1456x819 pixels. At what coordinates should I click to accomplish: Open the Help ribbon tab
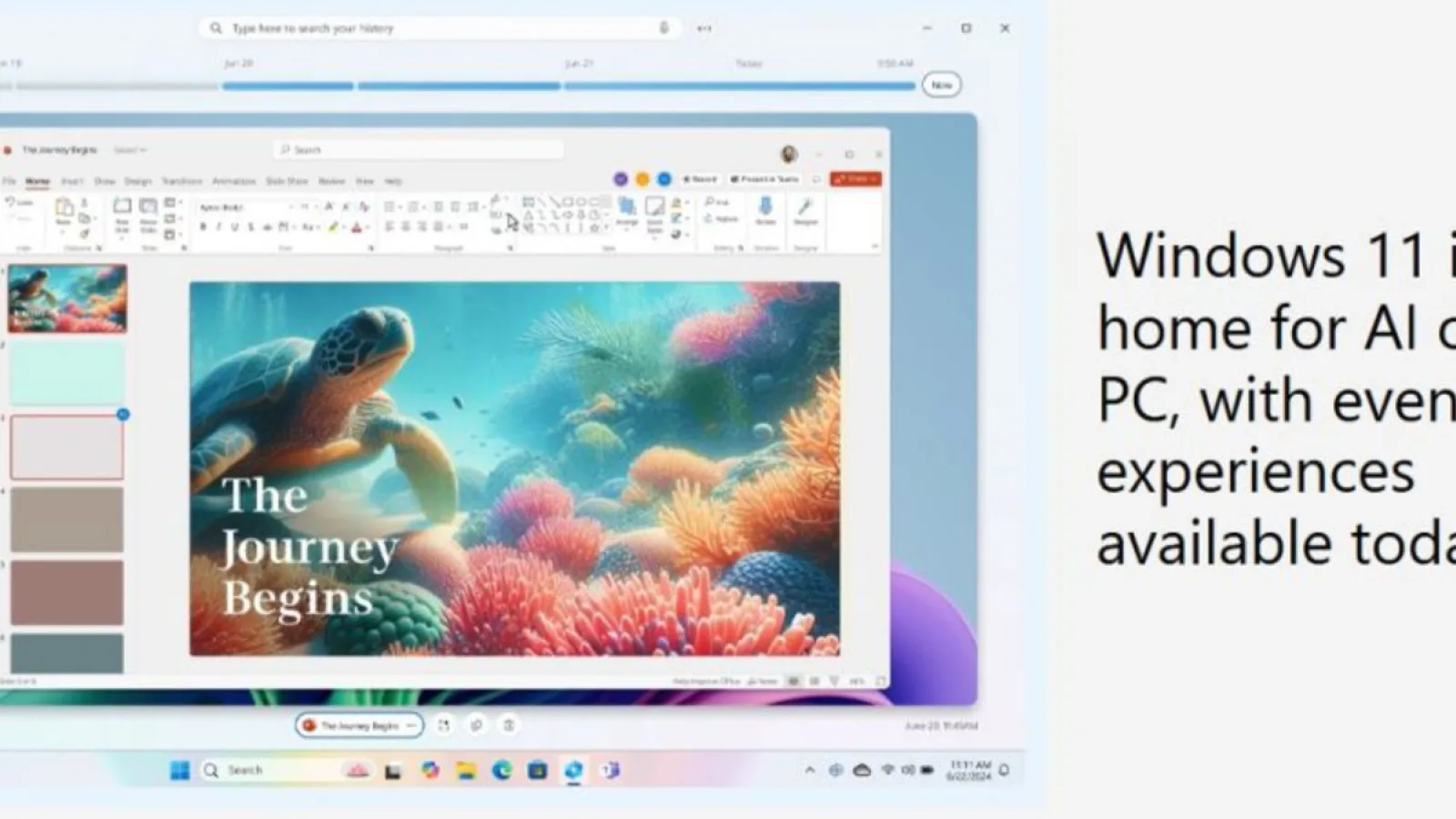pyautogui.click(x=393, y=181)
